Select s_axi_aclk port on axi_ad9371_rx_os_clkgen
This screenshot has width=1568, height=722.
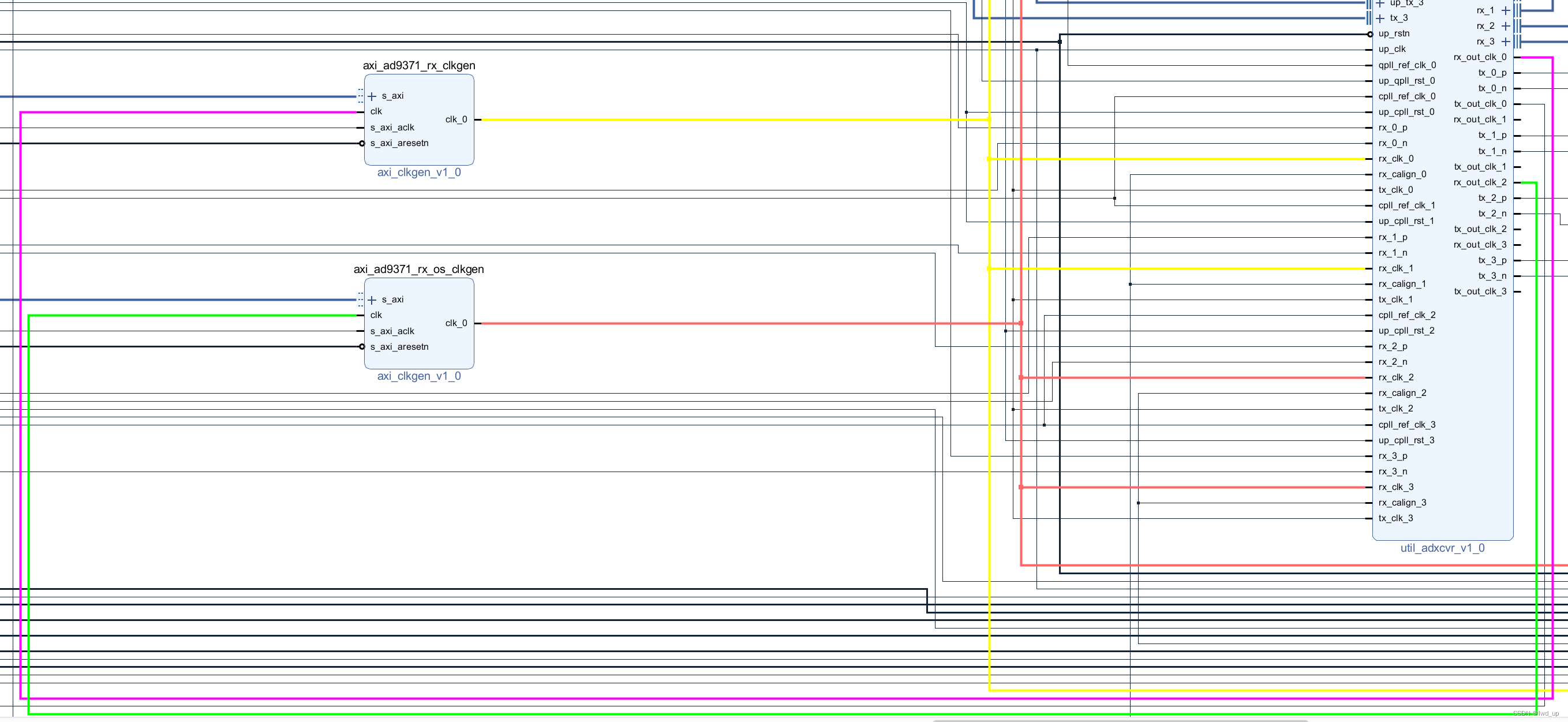[x=392, y=331]
